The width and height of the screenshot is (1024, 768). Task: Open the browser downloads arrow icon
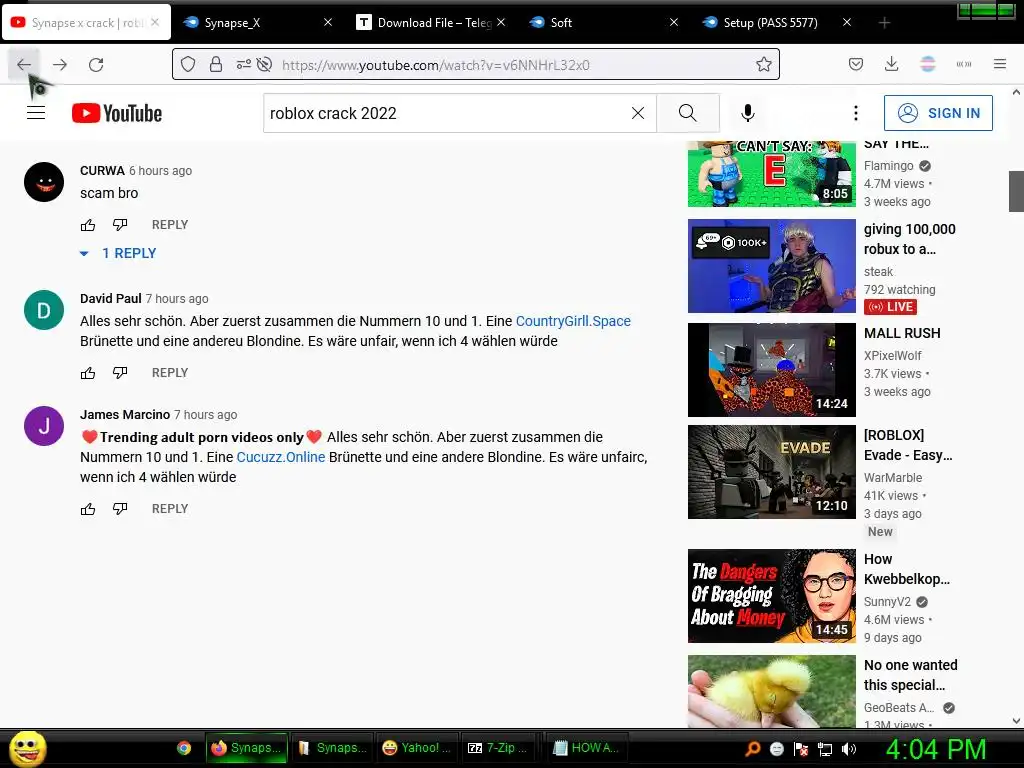(891, 64)
